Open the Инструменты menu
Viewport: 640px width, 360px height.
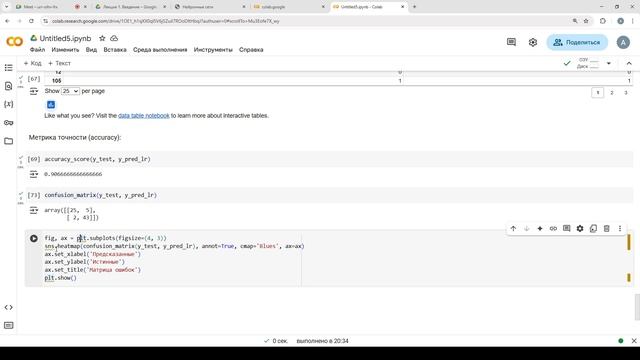[x=213, y=49]
